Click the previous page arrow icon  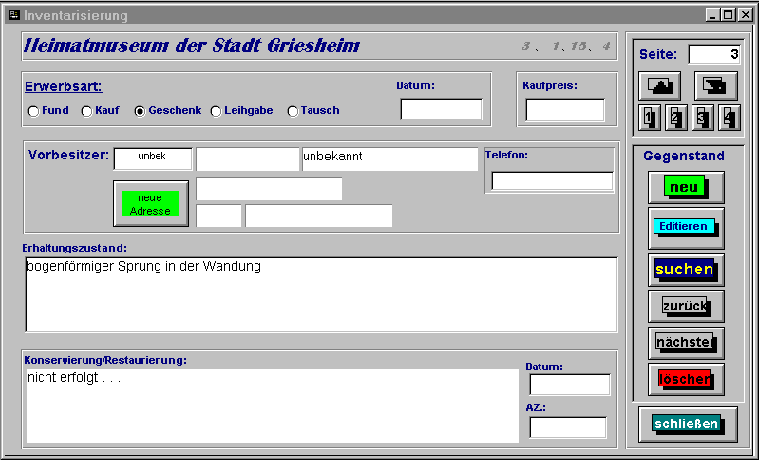[x=660, y=86]
